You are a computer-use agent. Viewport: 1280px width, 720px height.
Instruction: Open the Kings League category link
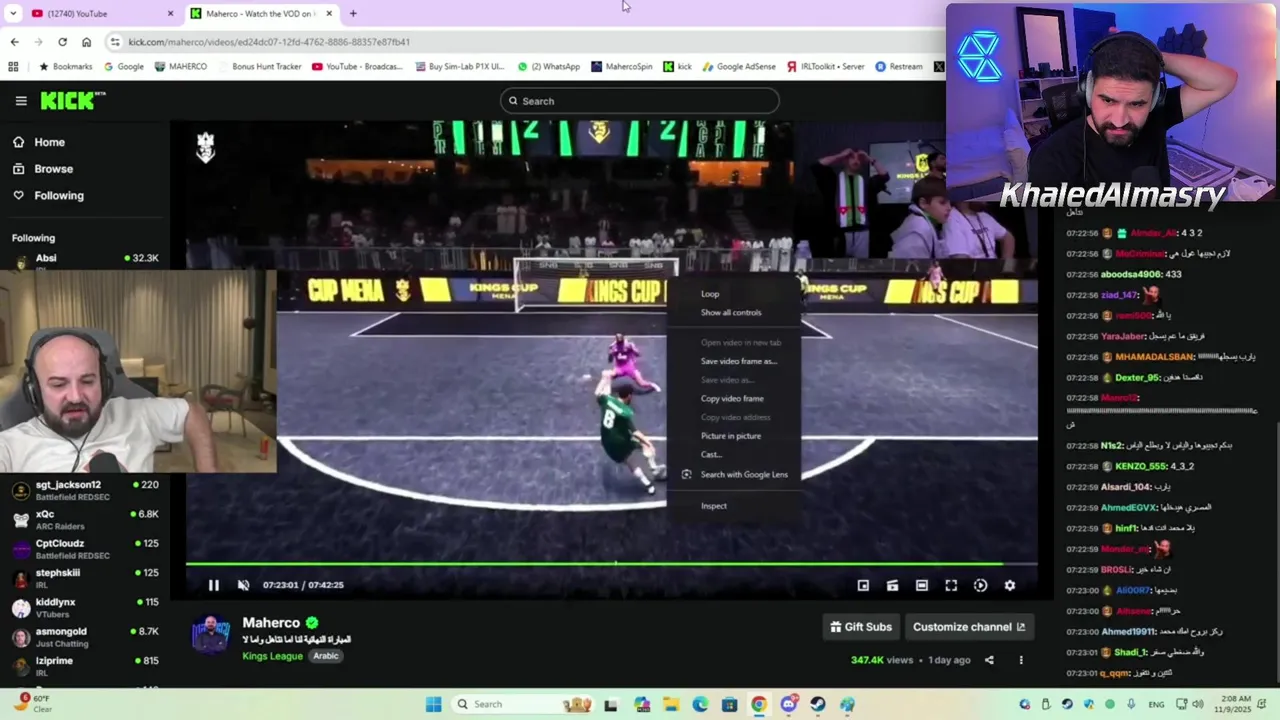pos(272,656)
